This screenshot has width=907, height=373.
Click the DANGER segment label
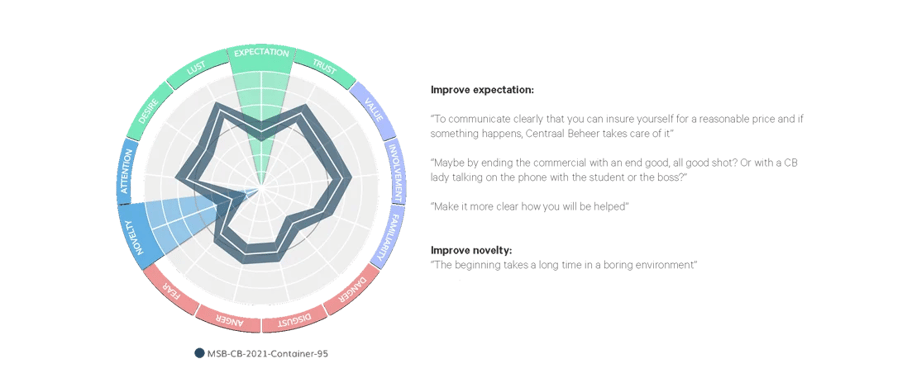point(351,290)
